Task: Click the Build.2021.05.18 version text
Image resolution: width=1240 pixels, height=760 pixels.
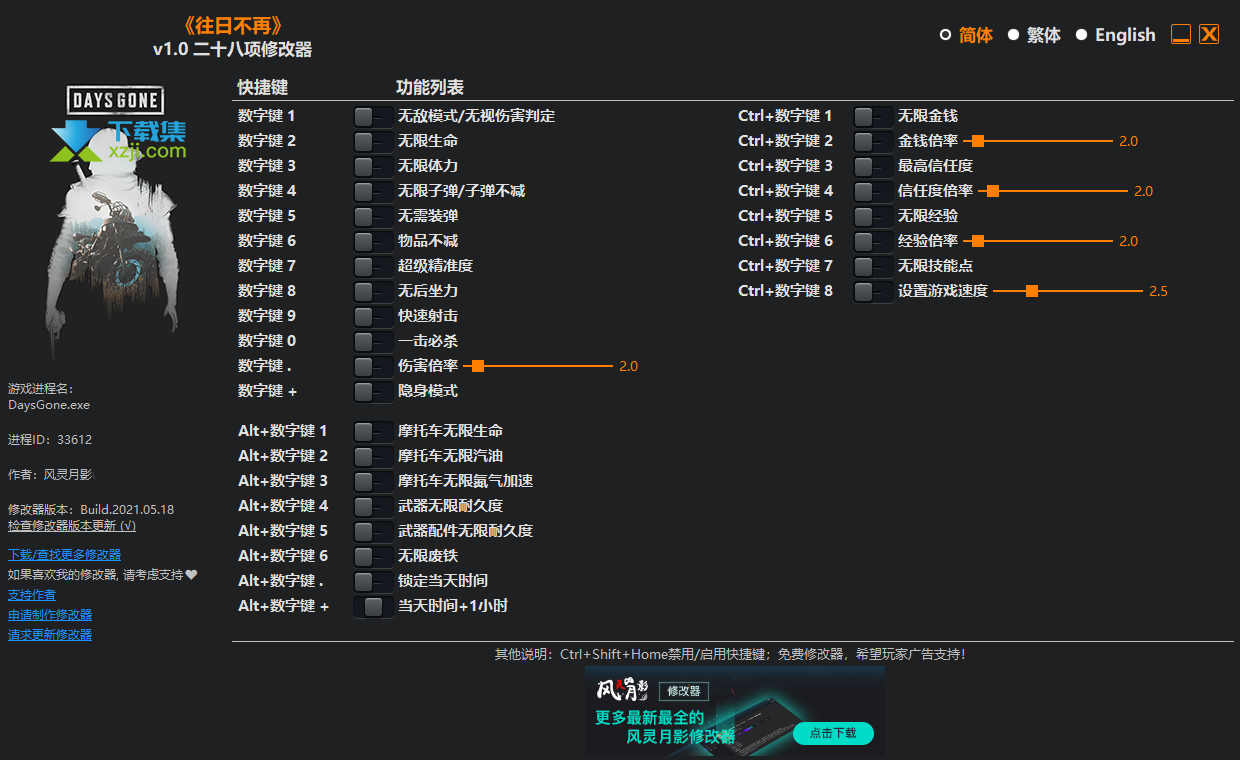Action: (x=127, y=510)
